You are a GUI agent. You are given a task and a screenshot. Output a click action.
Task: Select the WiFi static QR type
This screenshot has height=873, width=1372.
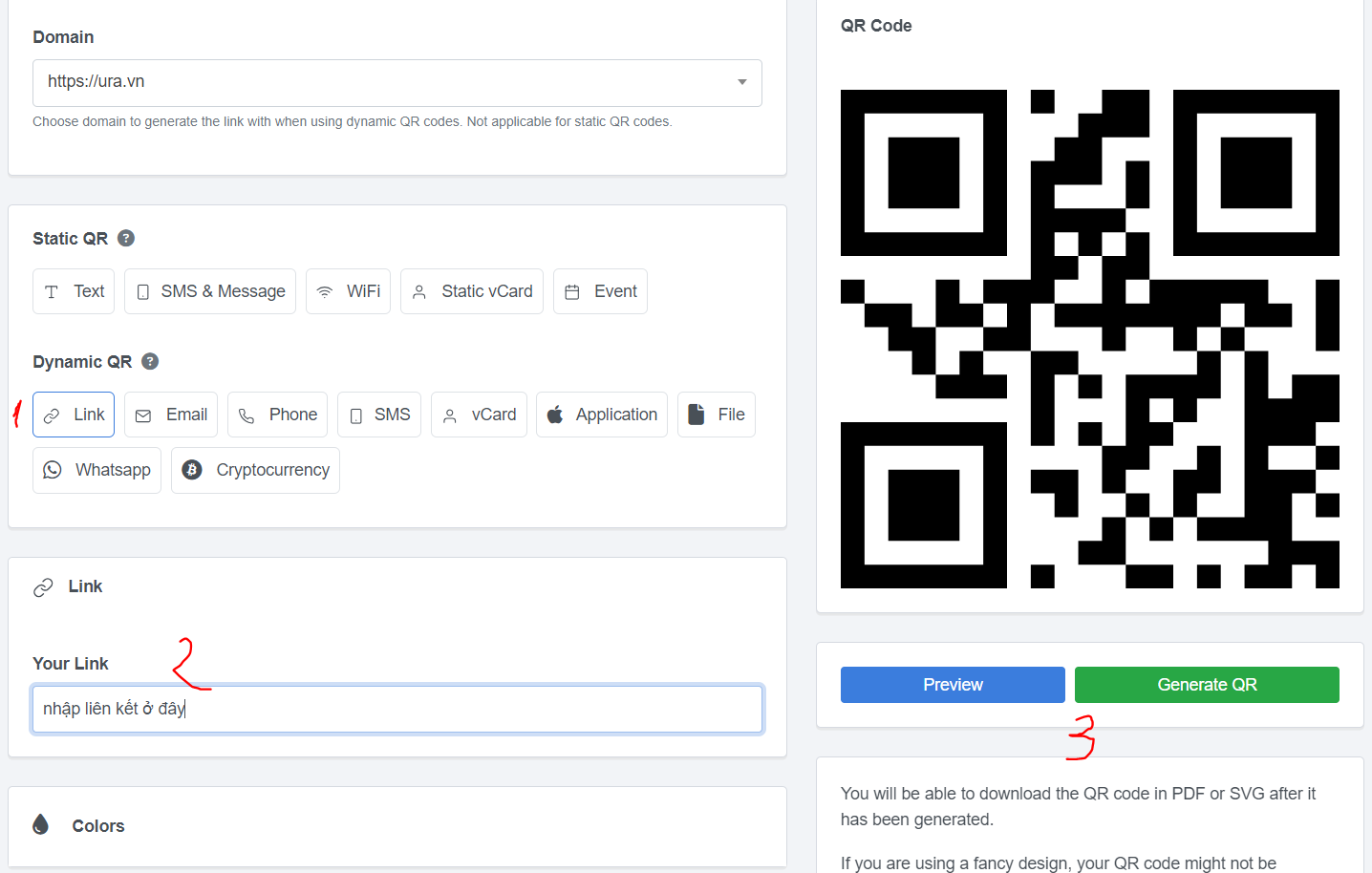pos(348,291)
